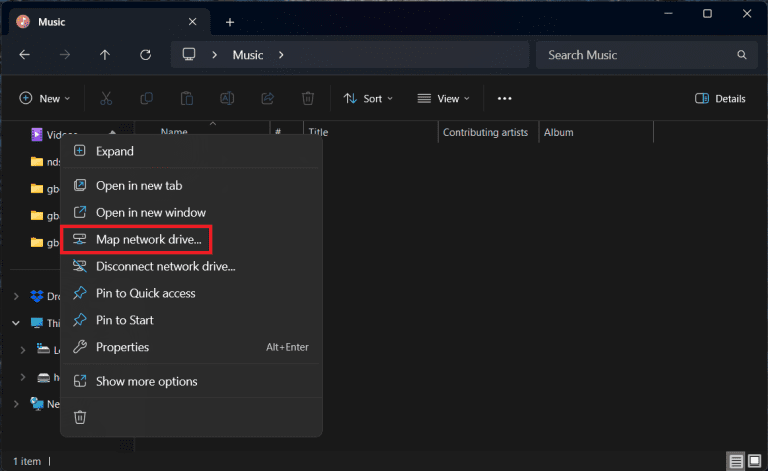The image size is (768, 471).
Task: Open a new tab with plus button
Action: pos(229,21)
